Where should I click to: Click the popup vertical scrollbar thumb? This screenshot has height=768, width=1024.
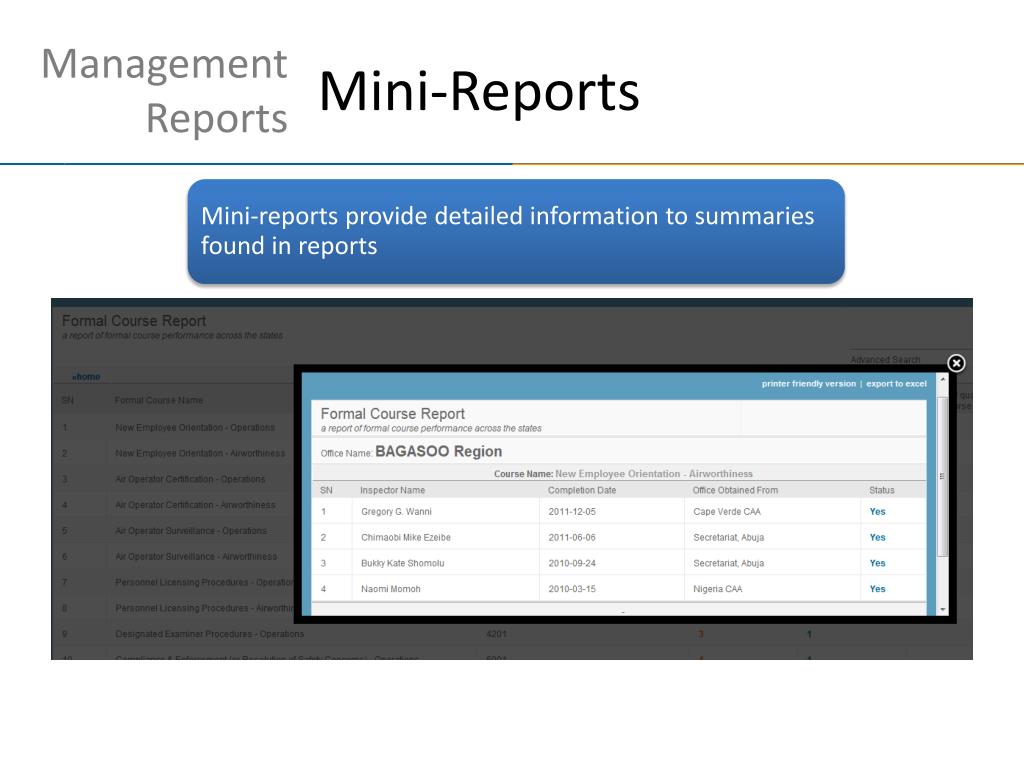tap(942, 475)
